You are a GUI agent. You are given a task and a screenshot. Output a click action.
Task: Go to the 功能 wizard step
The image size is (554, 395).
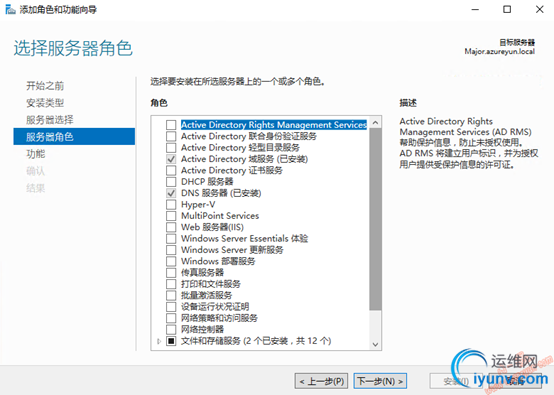click(x=36, y=154)
